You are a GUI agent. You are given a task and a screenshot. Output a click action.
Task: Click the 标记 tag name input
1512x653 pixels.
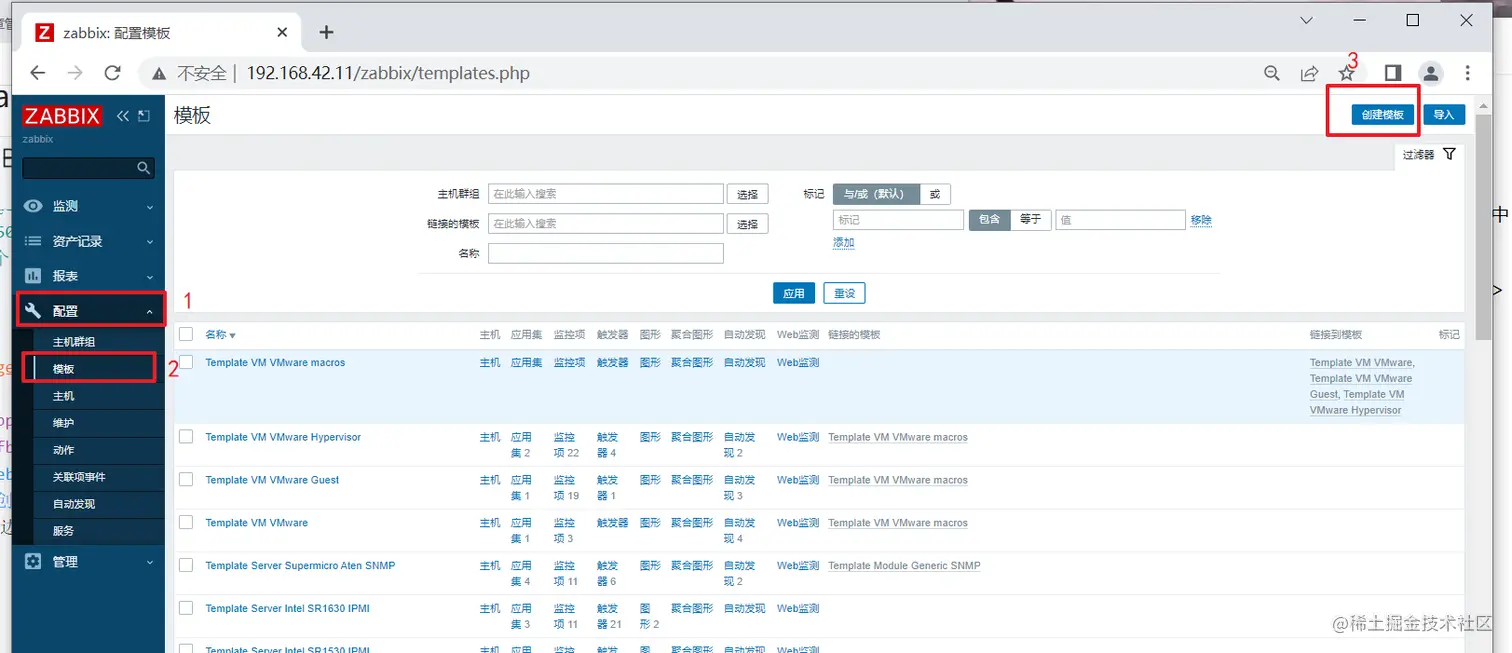898,220
